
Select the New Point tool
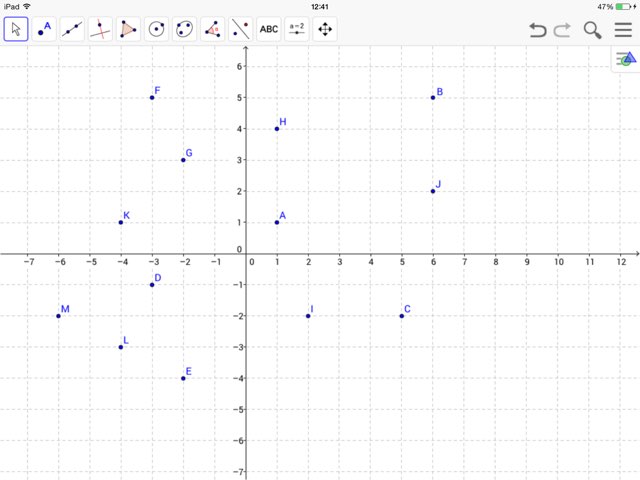pos(44,29)
